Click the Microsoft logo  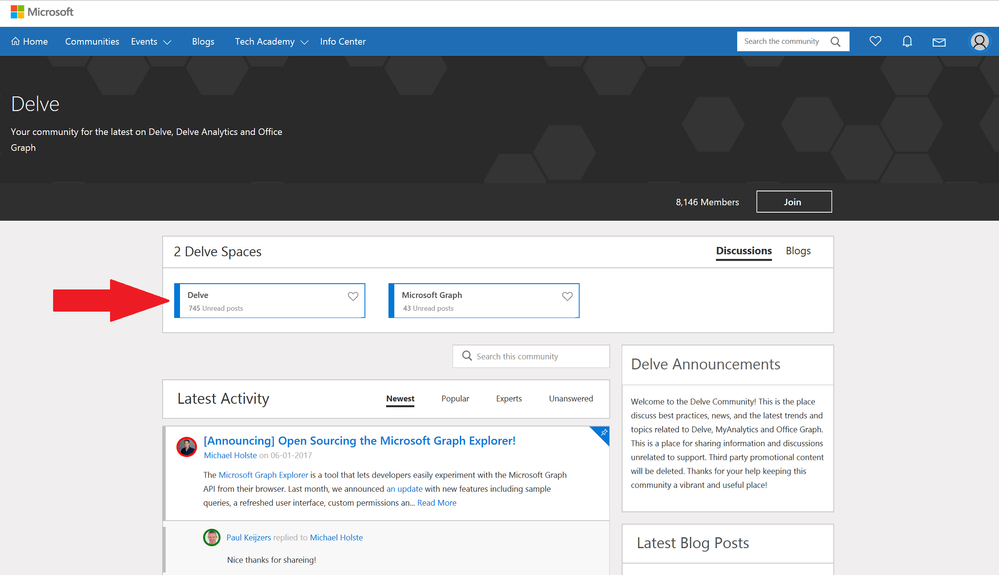click(x=42, y=12)
